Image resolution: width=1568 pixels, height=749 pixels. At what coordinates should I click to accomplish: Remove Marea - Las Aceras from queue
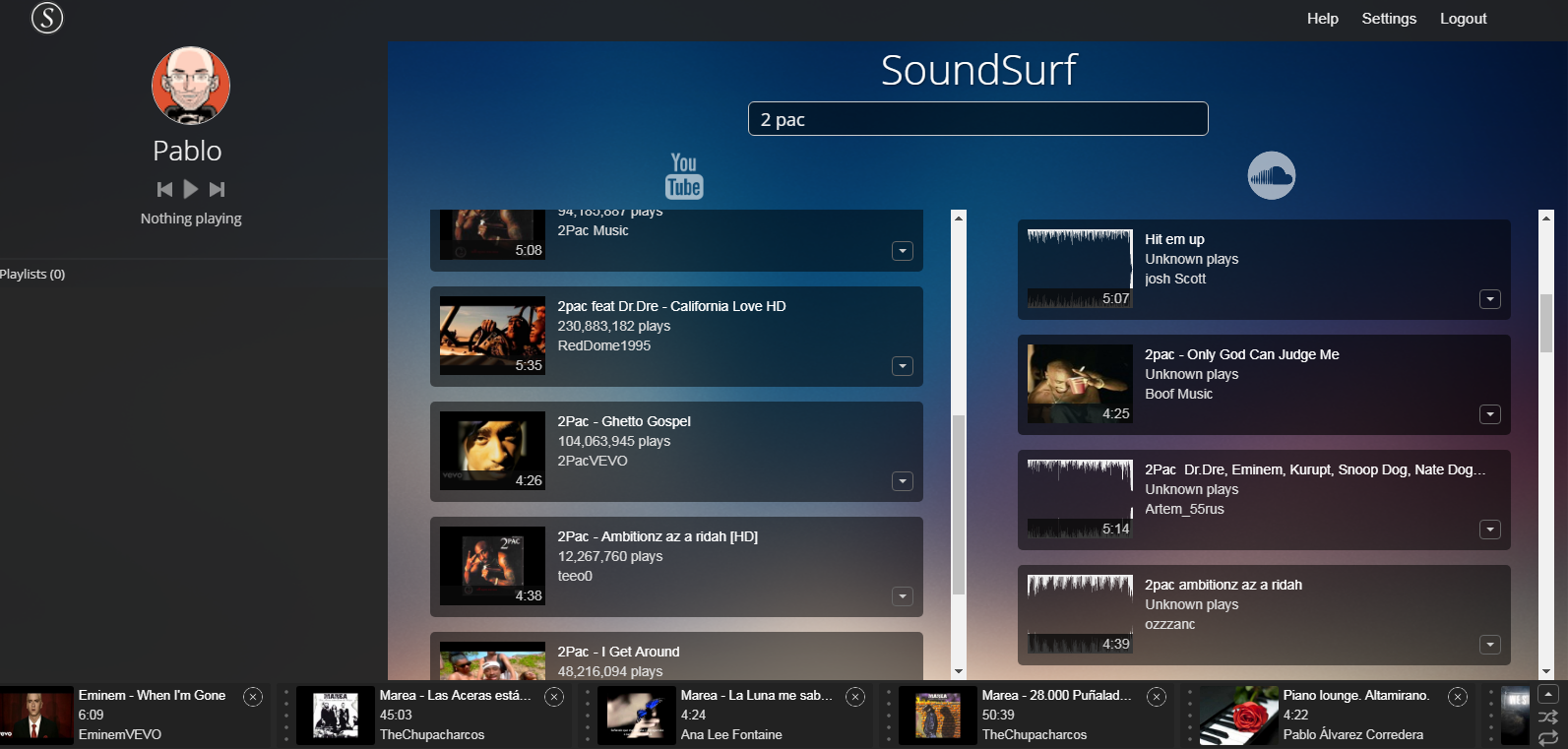(x=554, y=697)
